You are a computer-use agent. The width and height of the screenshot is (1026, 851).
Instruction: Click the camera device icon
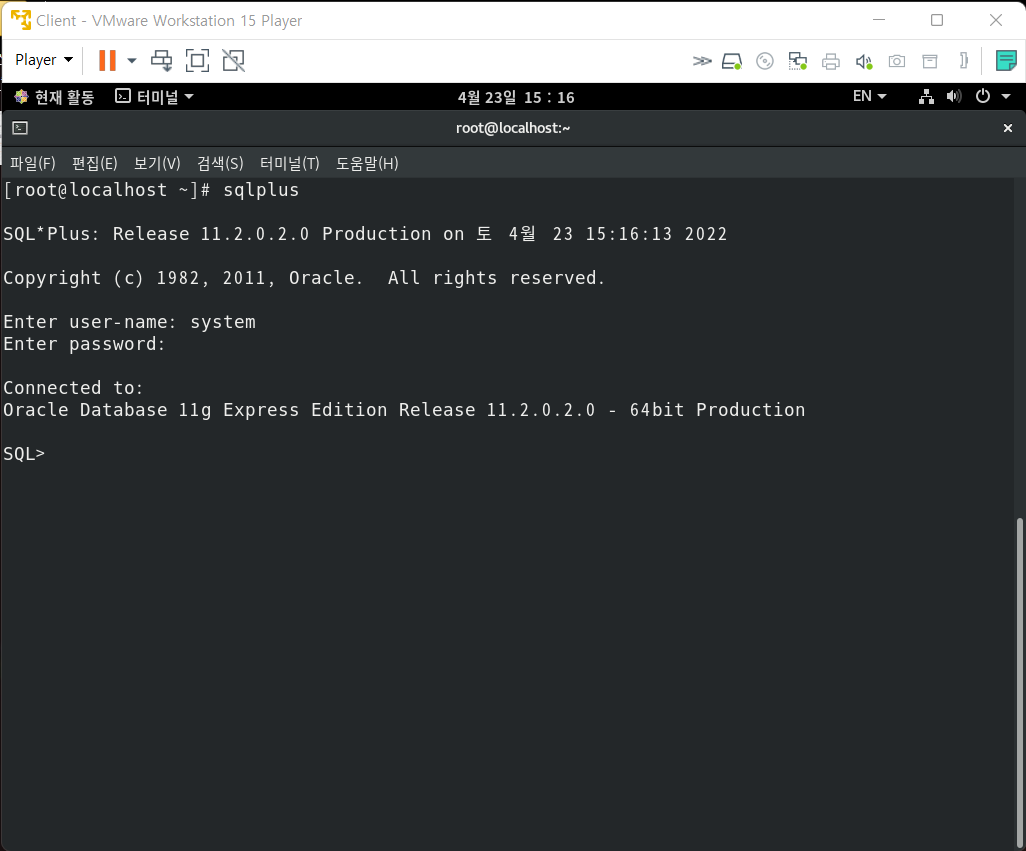pos(896,61)
